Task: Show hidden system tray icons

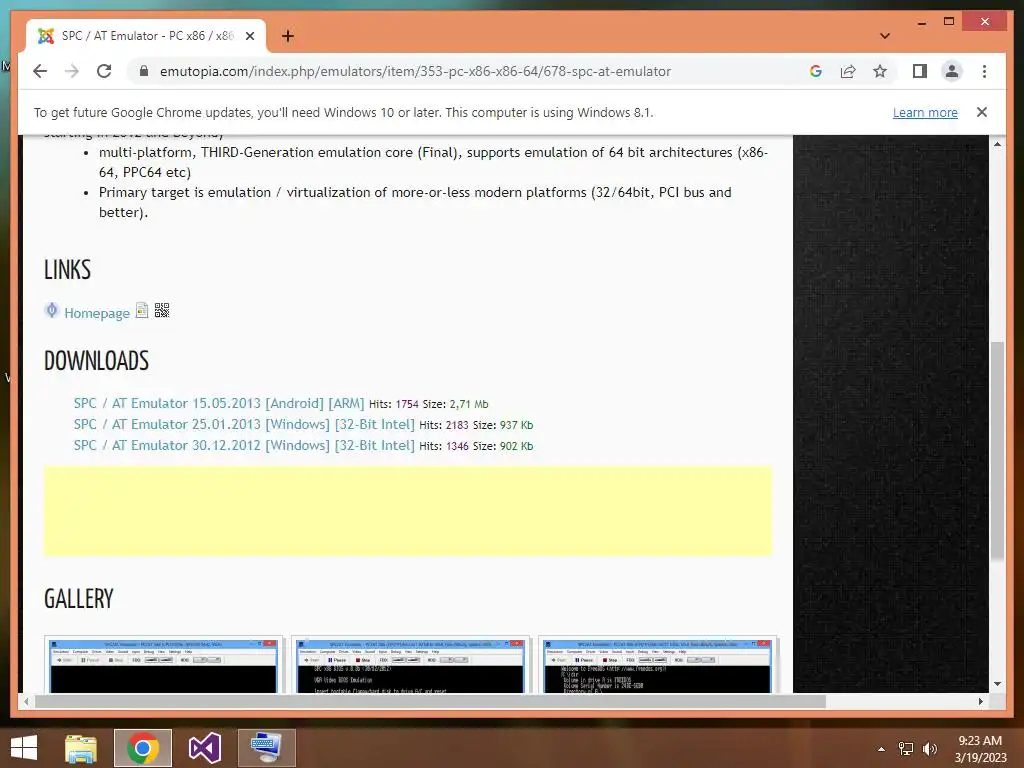Action: pyautogui.click(x=881, y=749)
